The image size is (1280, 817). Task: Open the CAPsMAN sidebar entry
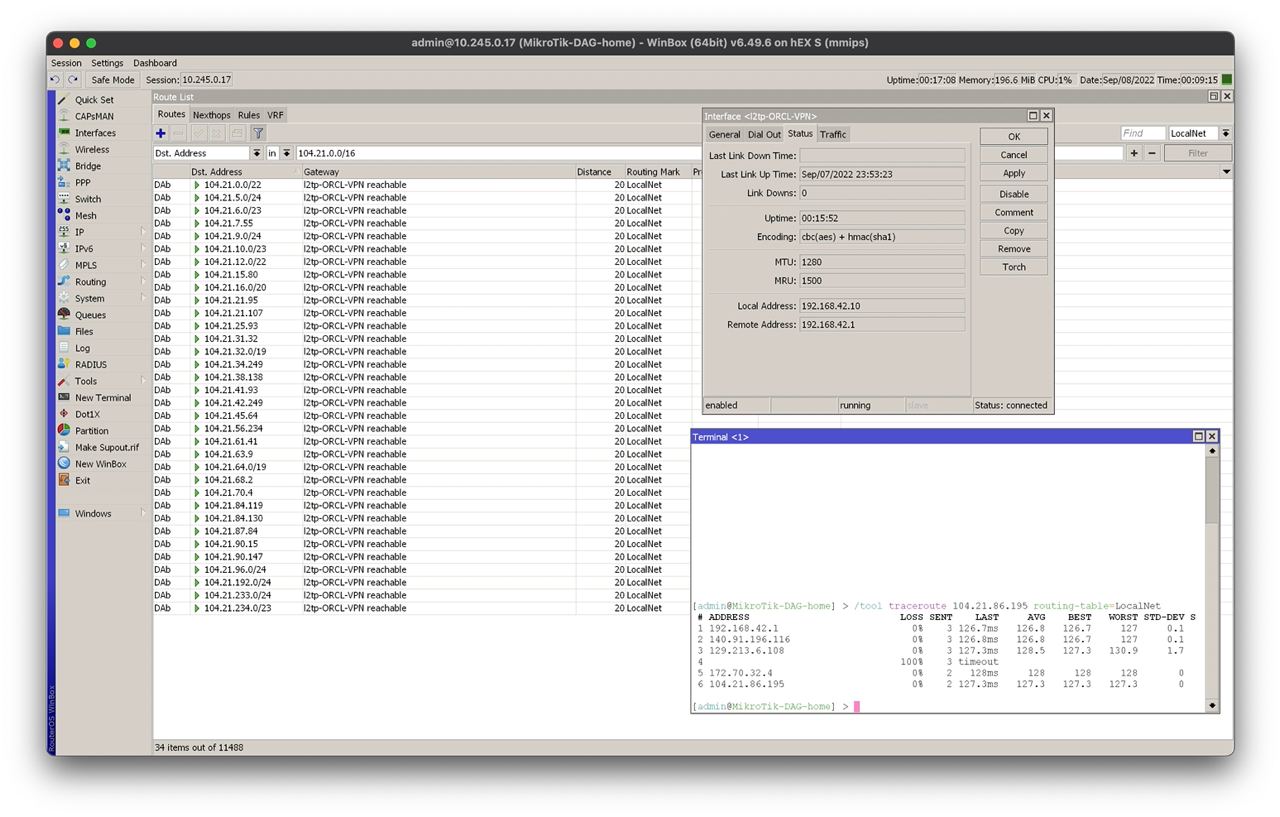click(94, 116)
